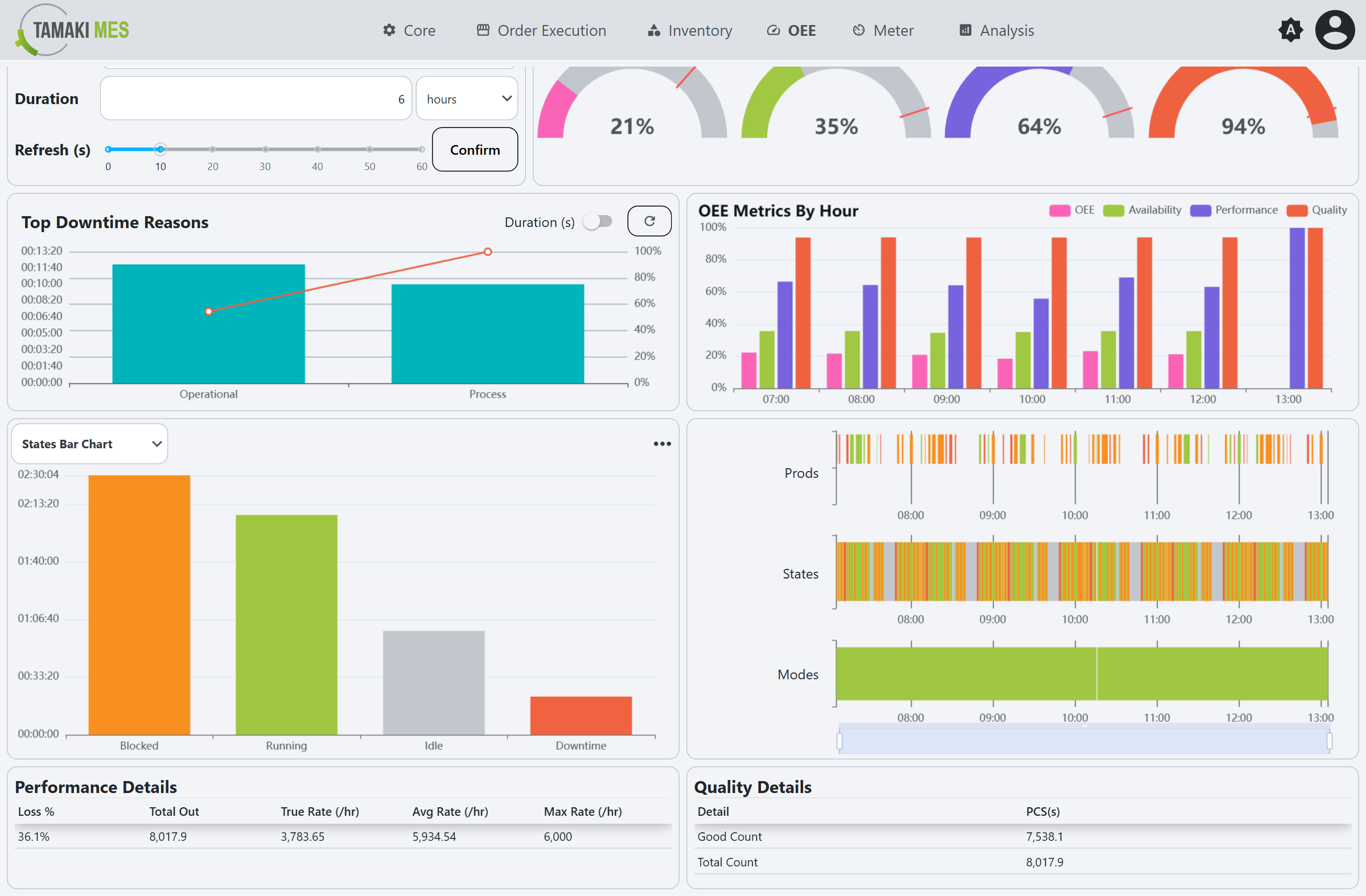Open the Inventory menu
This screenshot has width=1366, height=896.
(689, 30)
